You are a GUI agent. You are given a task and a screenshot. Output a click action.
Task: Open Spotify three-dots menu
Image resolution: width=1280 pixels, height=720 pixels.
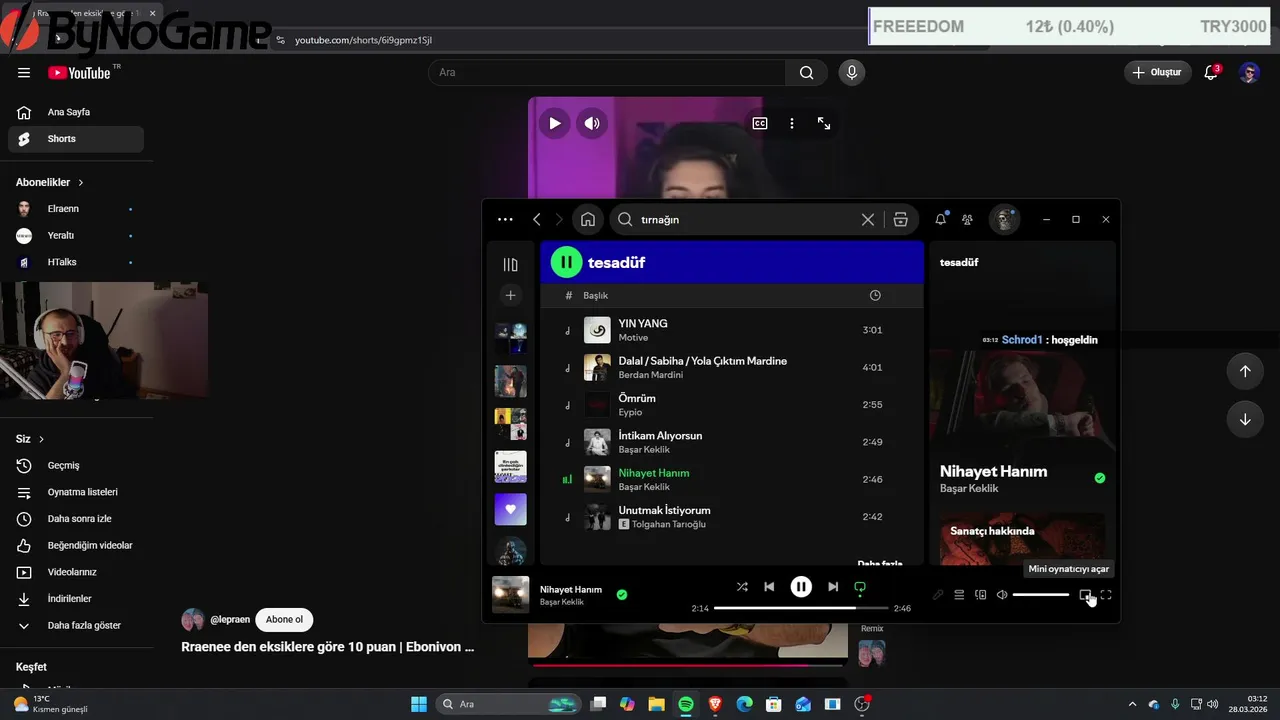(505, 219)
